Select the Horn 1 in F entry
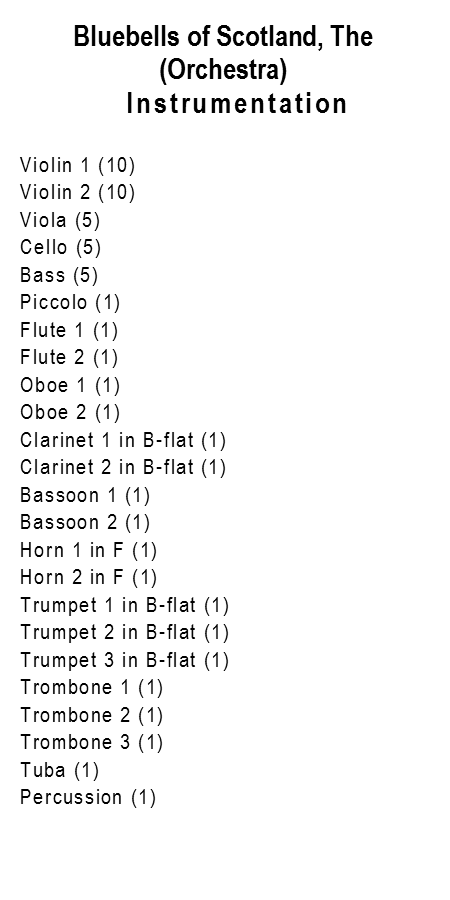 coord(88,550)
